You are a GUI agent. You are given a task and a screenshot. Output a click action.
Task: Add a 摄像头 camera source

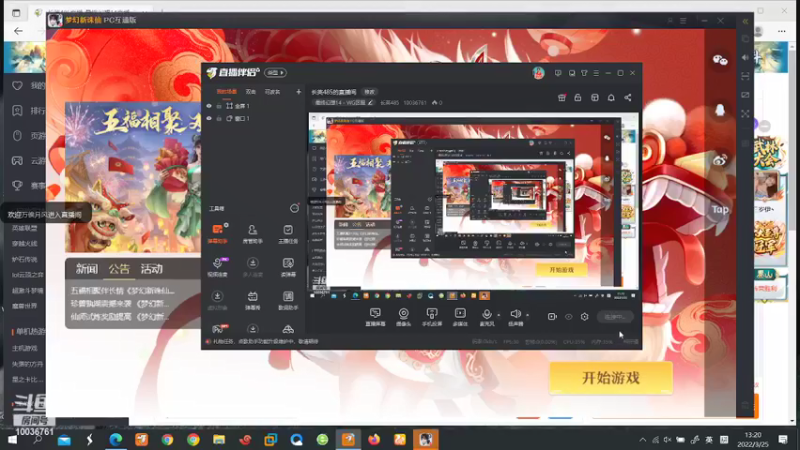[x=404, y=317]
